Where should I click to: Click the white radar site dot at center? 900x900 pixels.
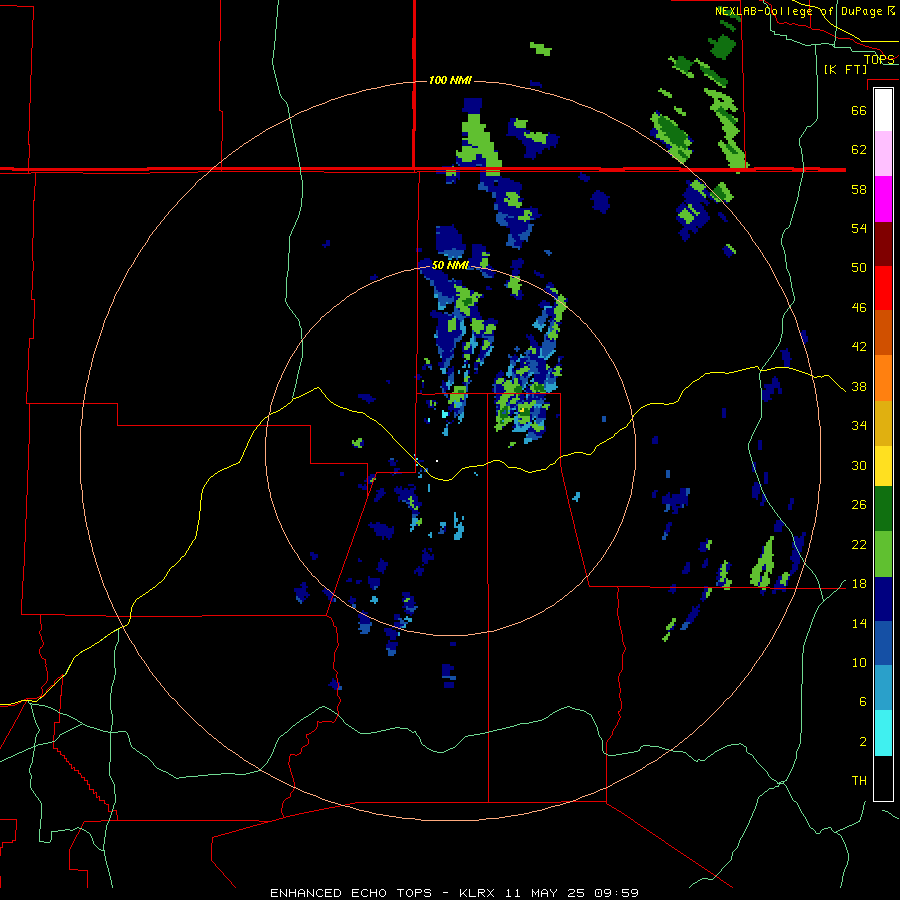[x=437, y=460]
